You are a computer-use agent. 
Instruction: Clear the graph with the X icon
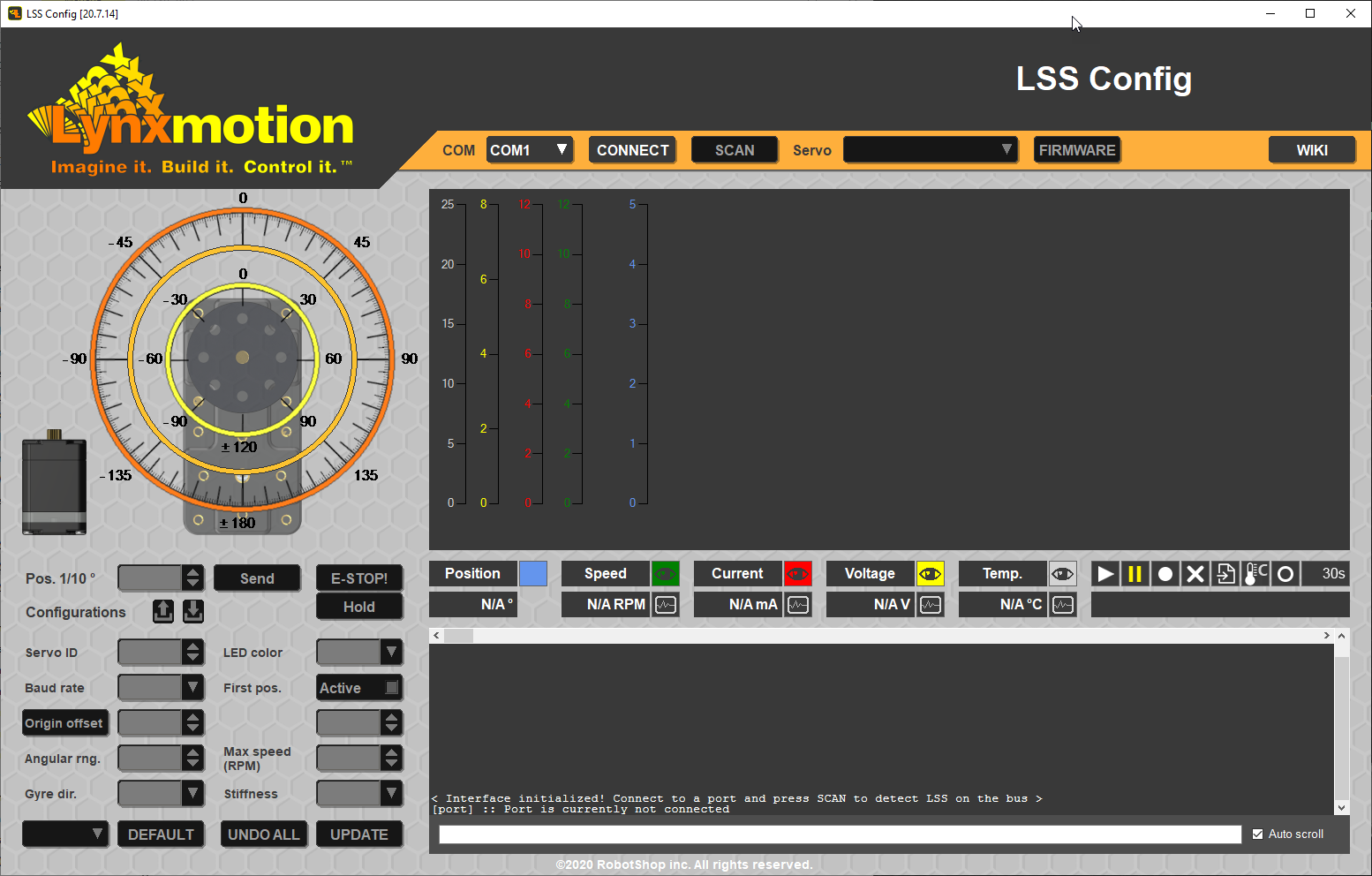[1195, 574]
